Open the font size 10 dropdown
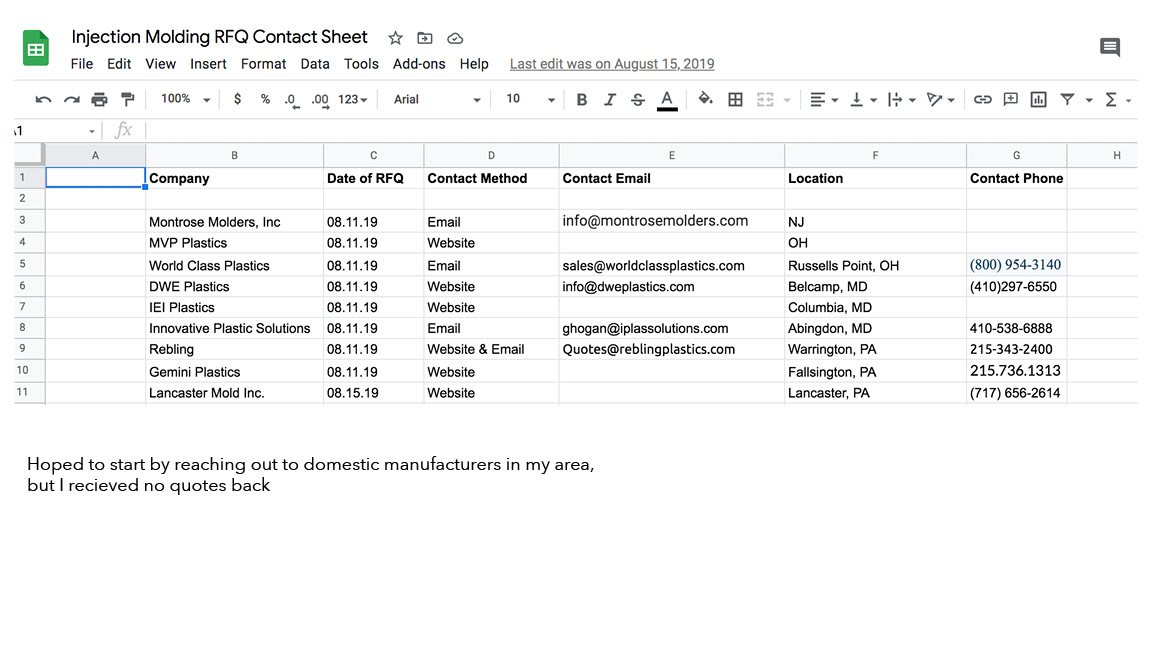 (x=530, y=99)
